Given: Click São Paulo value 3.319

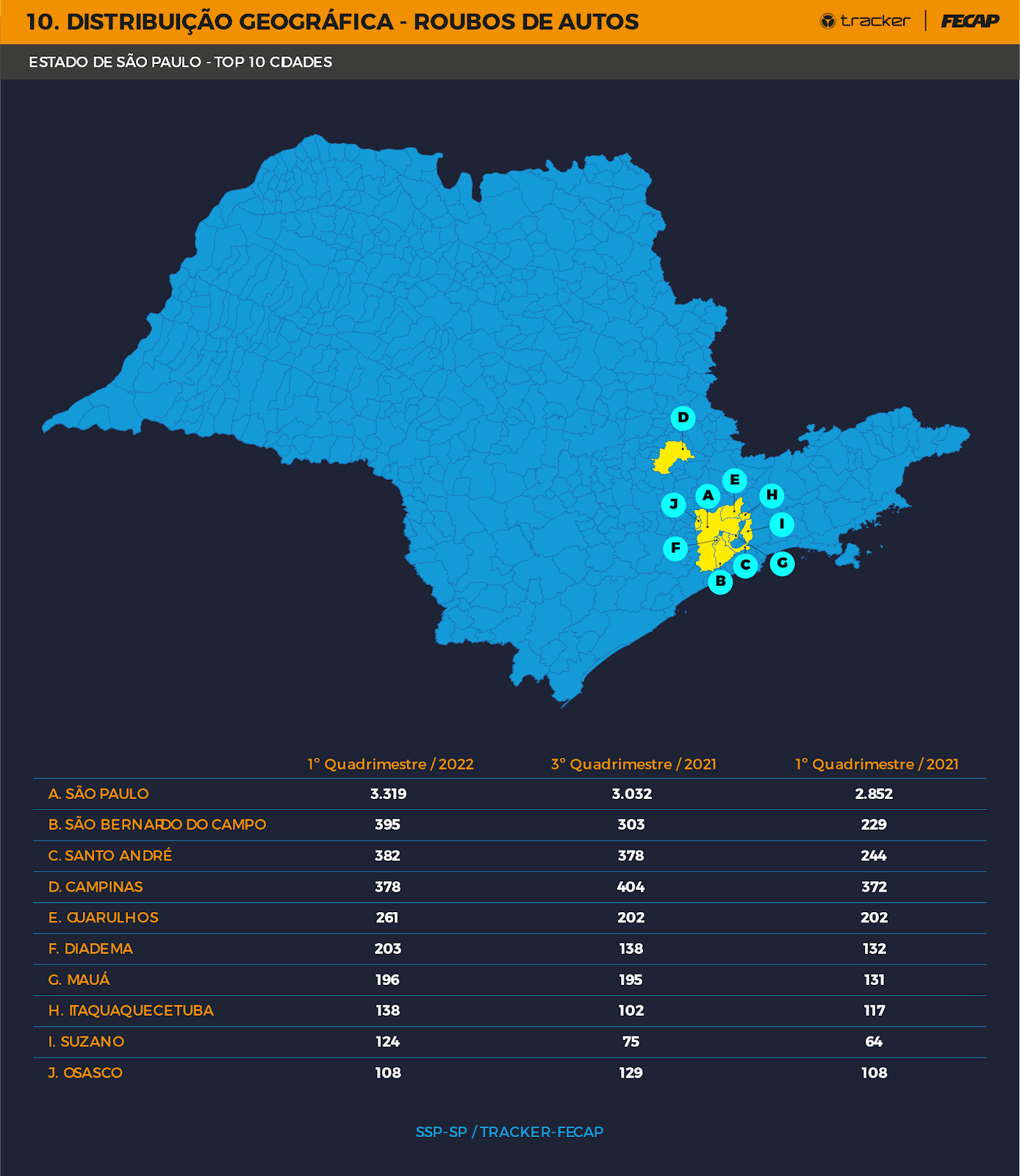Looking at the screenshot, I should coord(388,794).
